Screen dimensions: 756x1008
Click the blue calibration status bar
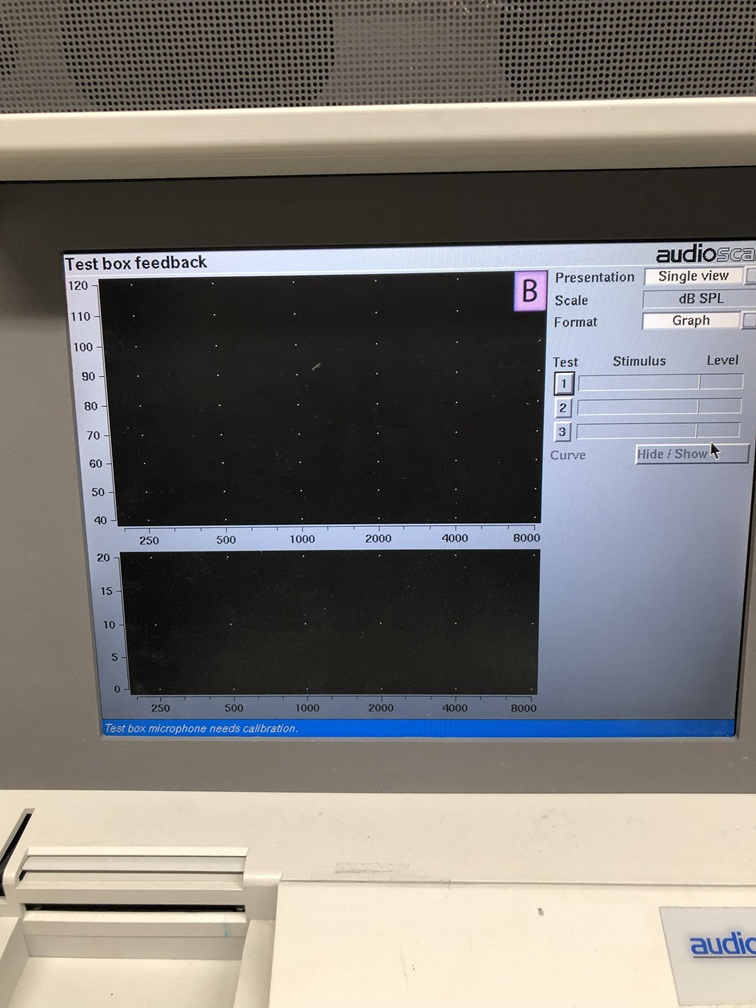point(418,728)
